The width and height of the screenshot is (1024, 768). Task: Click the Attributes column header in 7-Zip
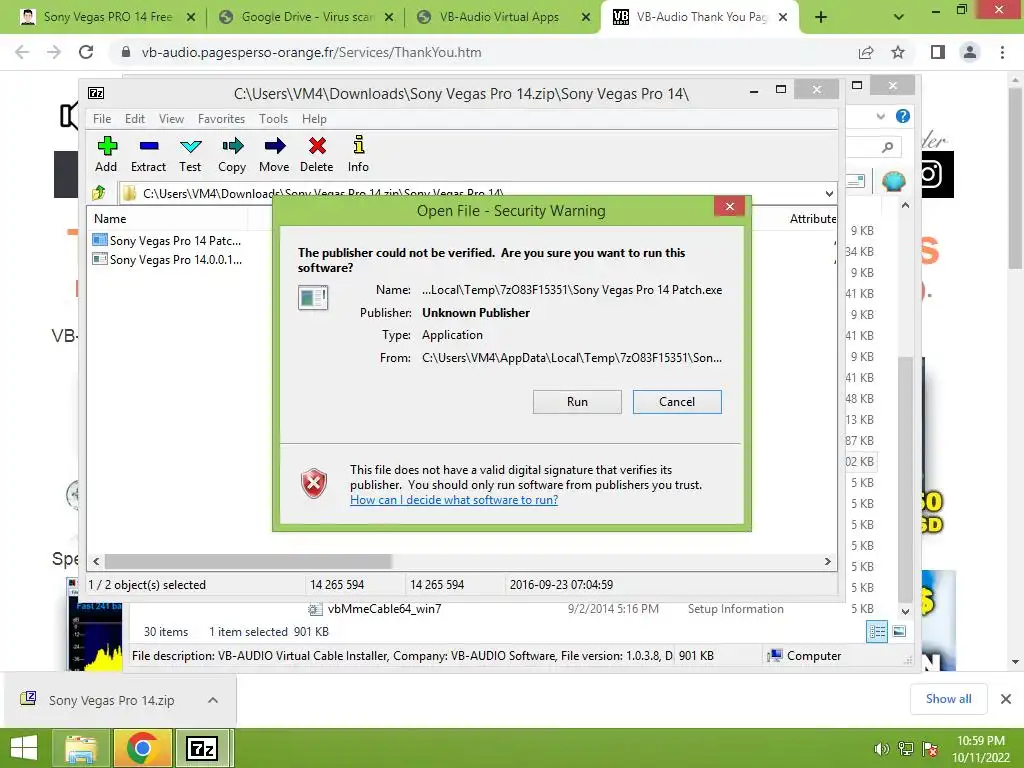coord(812,219)
